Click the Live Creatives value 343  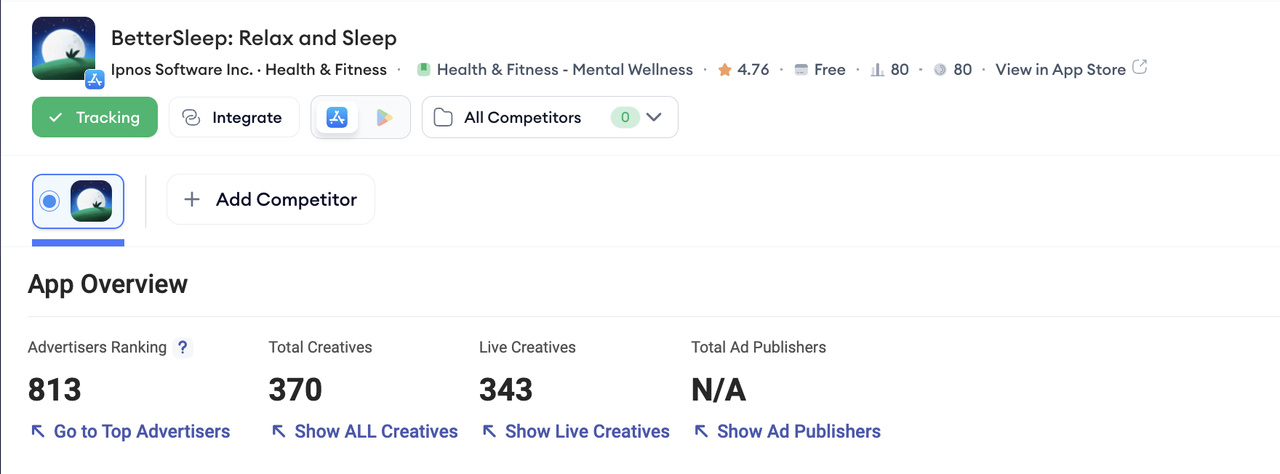coord(506,389)
